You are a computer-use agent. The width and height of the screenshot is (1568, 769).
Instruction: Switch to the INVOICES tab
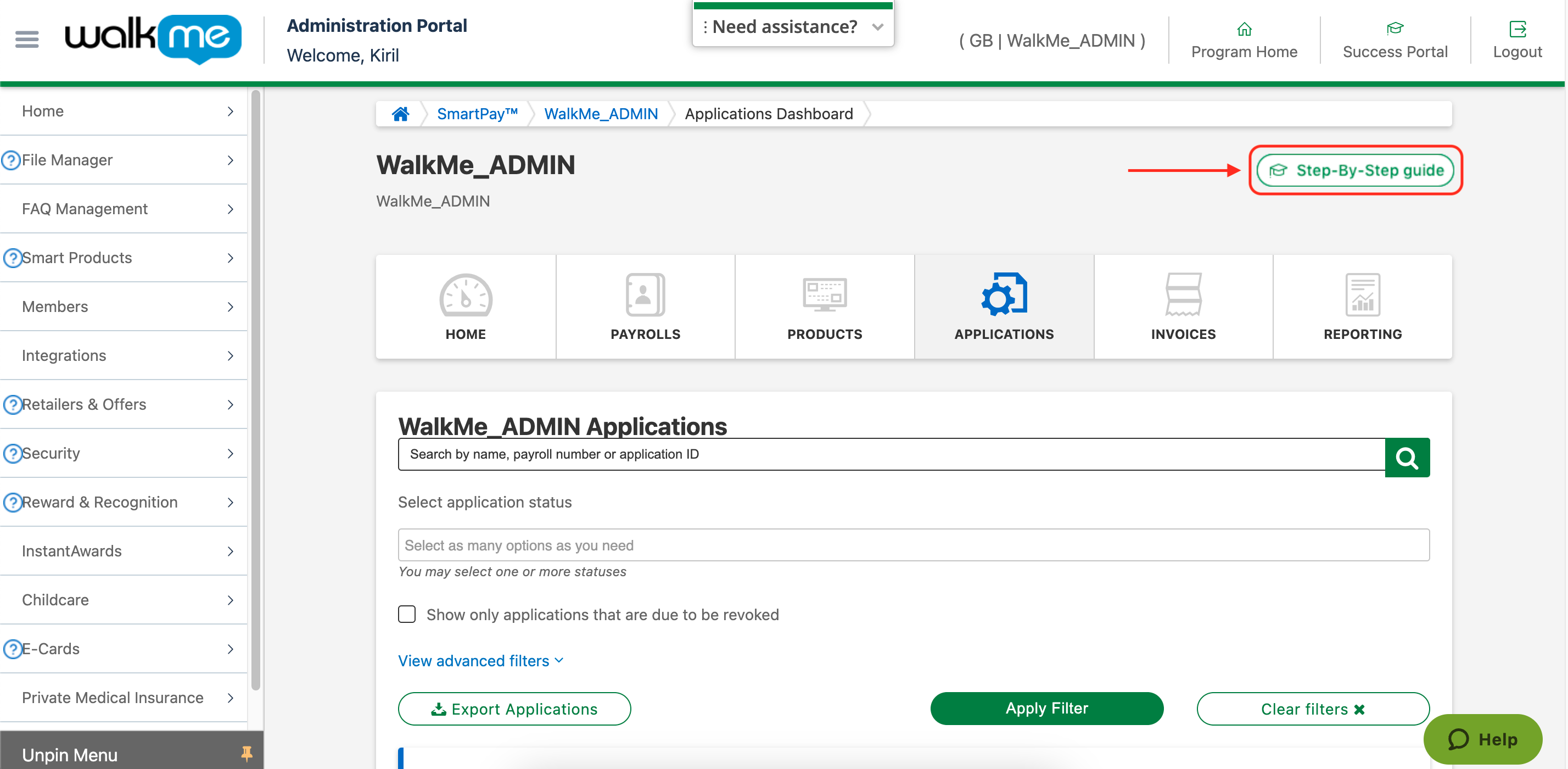coord(1183,307)
